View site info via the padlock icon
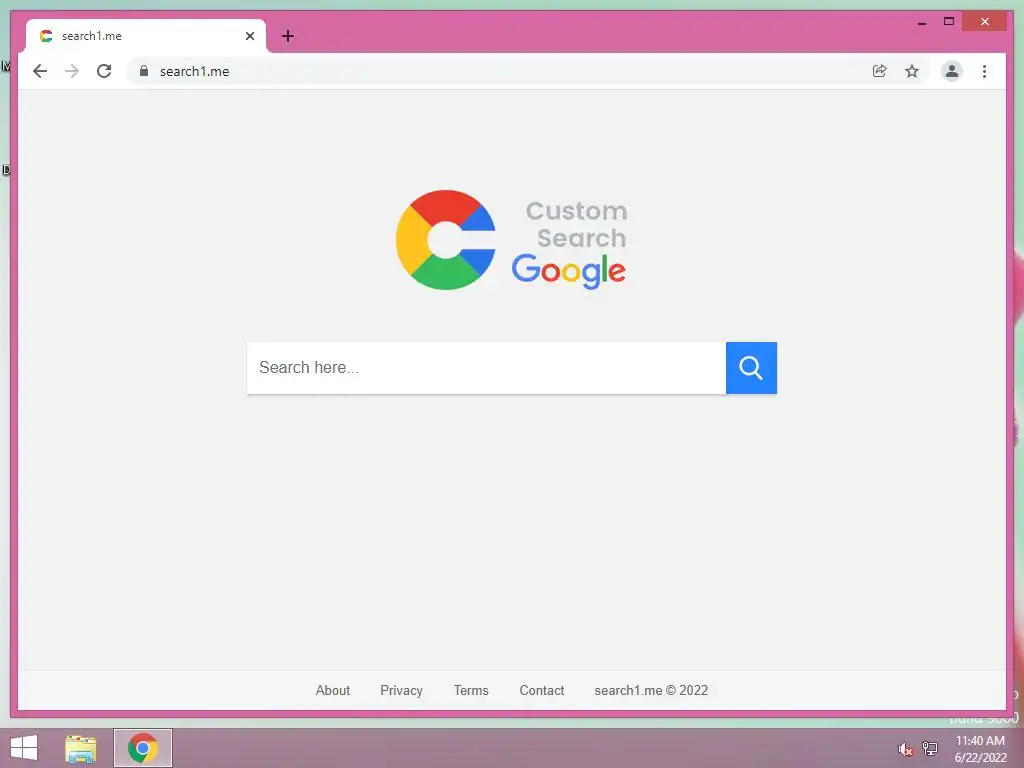This screenshot has height=768, width=1024. click(x=144, y=71)
